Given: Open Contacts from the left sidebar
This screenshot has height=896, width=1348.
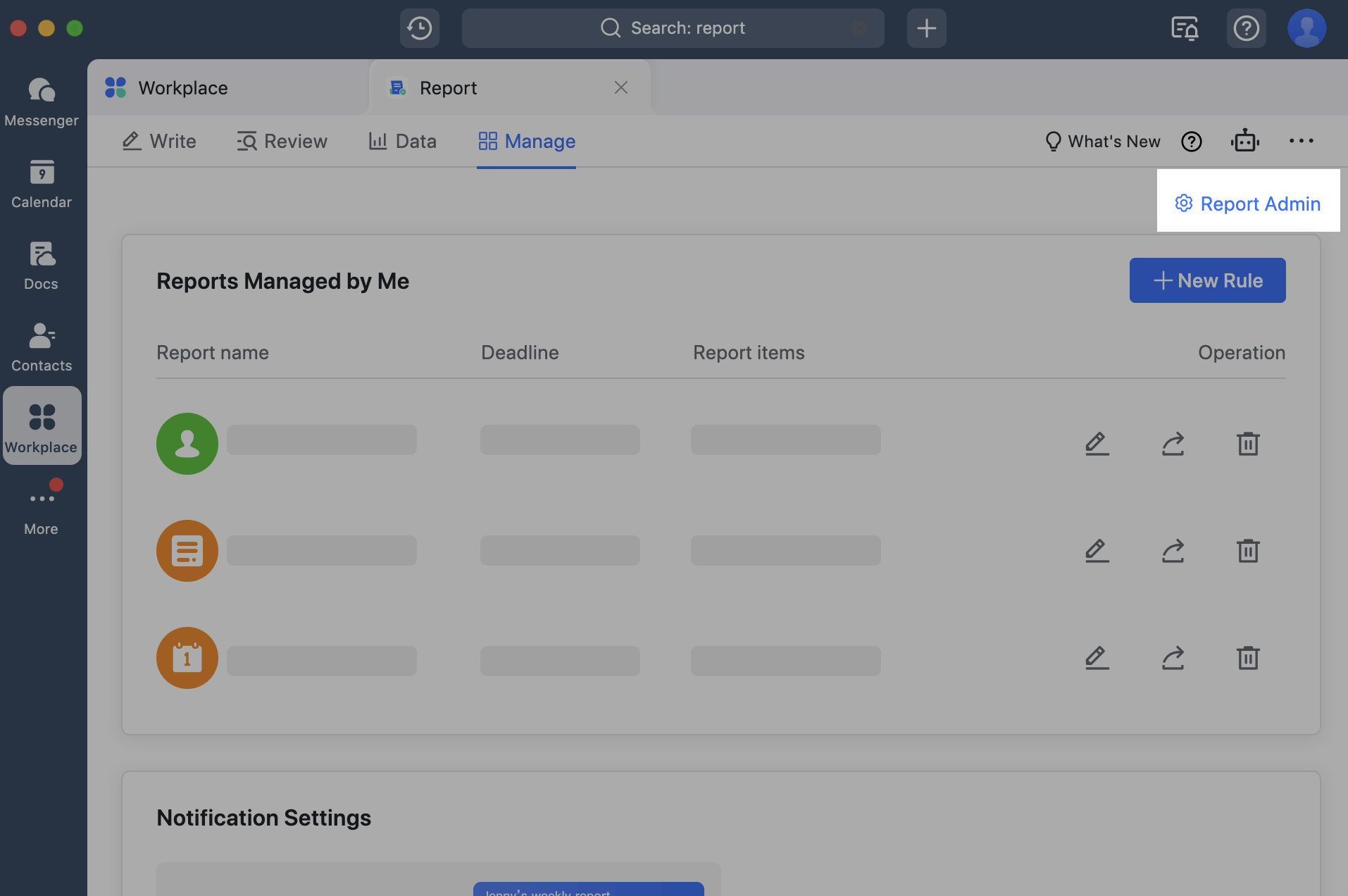Looking at the screenshot, I should click(42, 345).
